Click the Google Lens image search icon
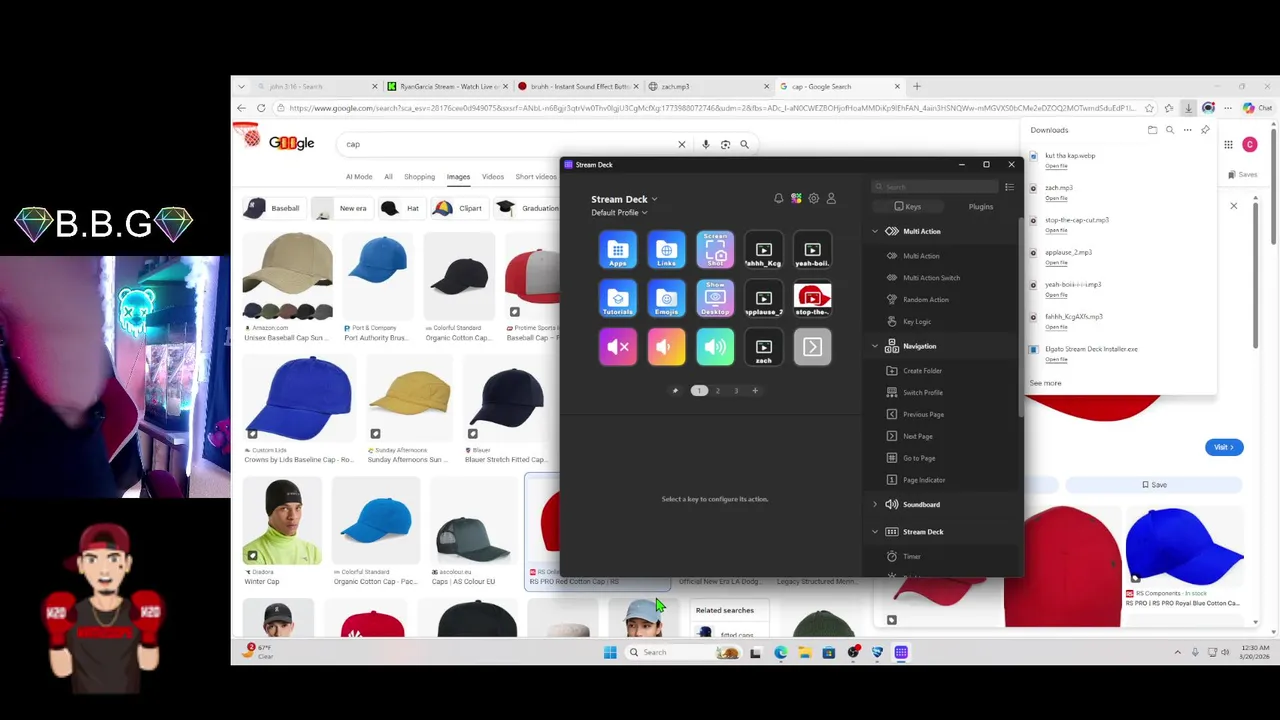1280x720 pixels. (x=725, y=144)
